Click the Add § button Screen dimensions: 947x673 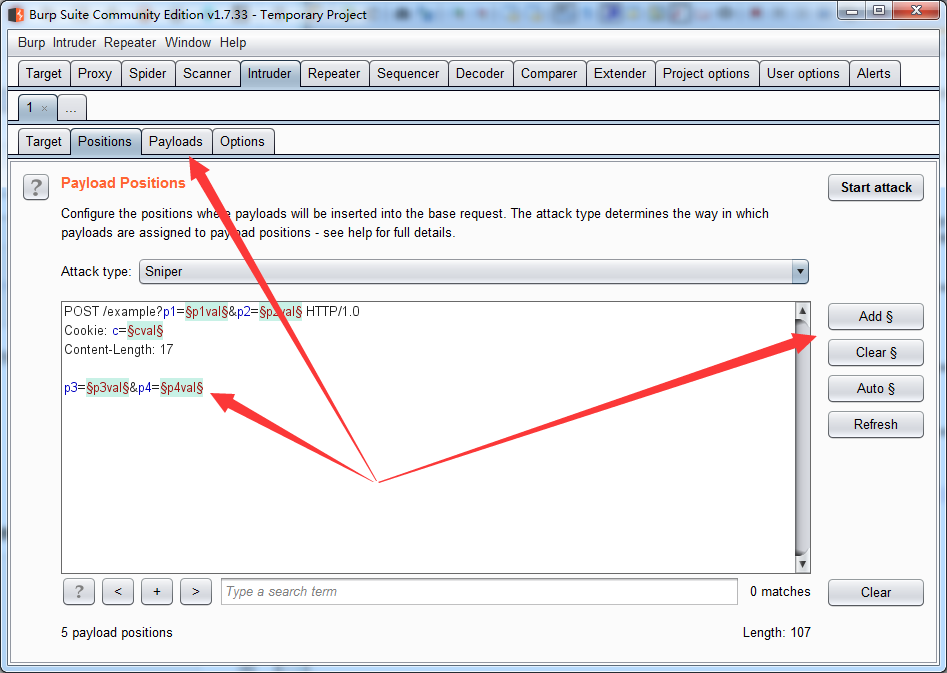[876, 317]
